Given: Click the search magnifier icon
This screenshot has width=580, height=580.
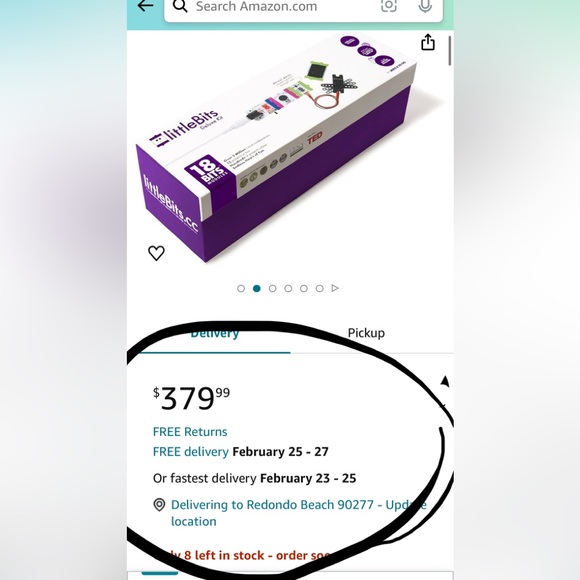Looking at the screenshot, I should [180, 6].
